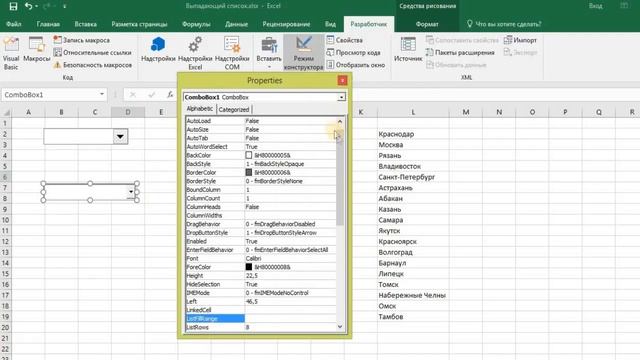Screen dimensions: 640x360
Task: Switch to the Review (Рецензирование) tab
Action: pyautogui.click(x=286, y=24)
